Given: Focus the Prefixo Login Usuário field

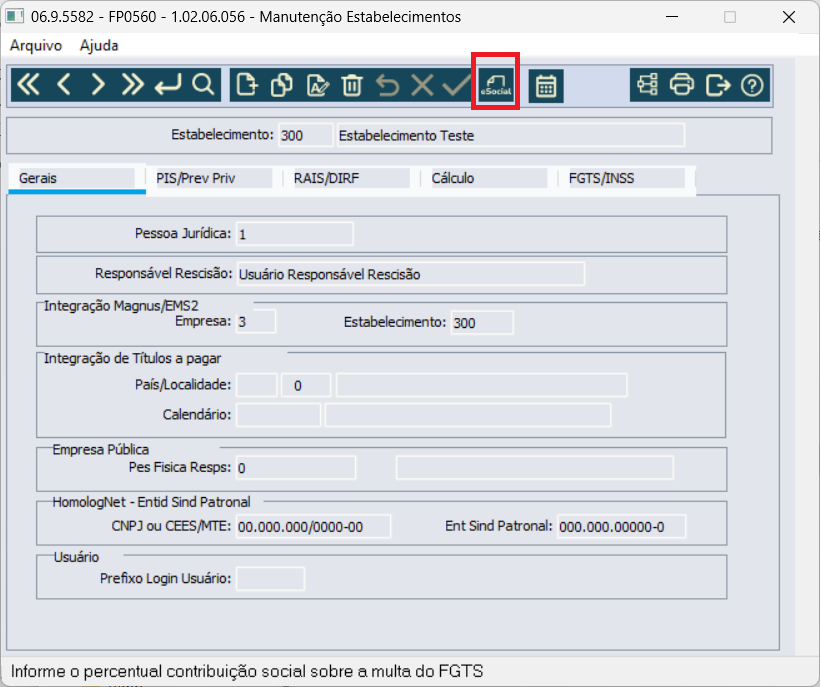Looking at the screenshot, I should [x=270, y=579].
